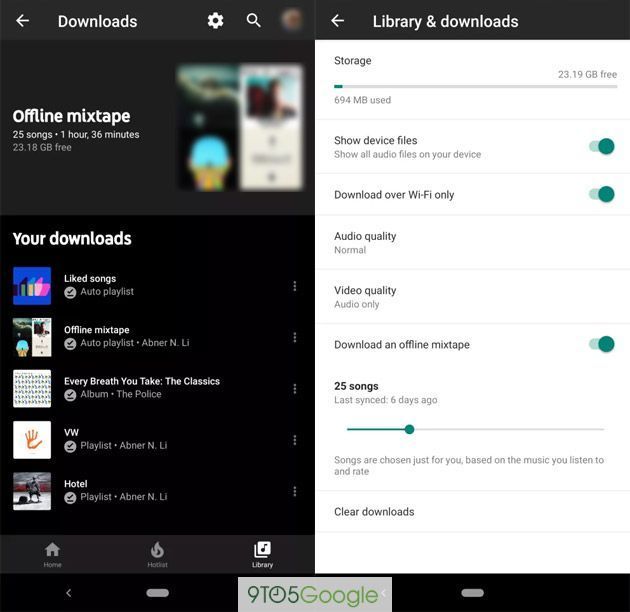Image resolution: width=630 pixels, height=612 pixels.
Task: Tap Clear downloads
Action: pyautogui.click(x=374, y=512)
